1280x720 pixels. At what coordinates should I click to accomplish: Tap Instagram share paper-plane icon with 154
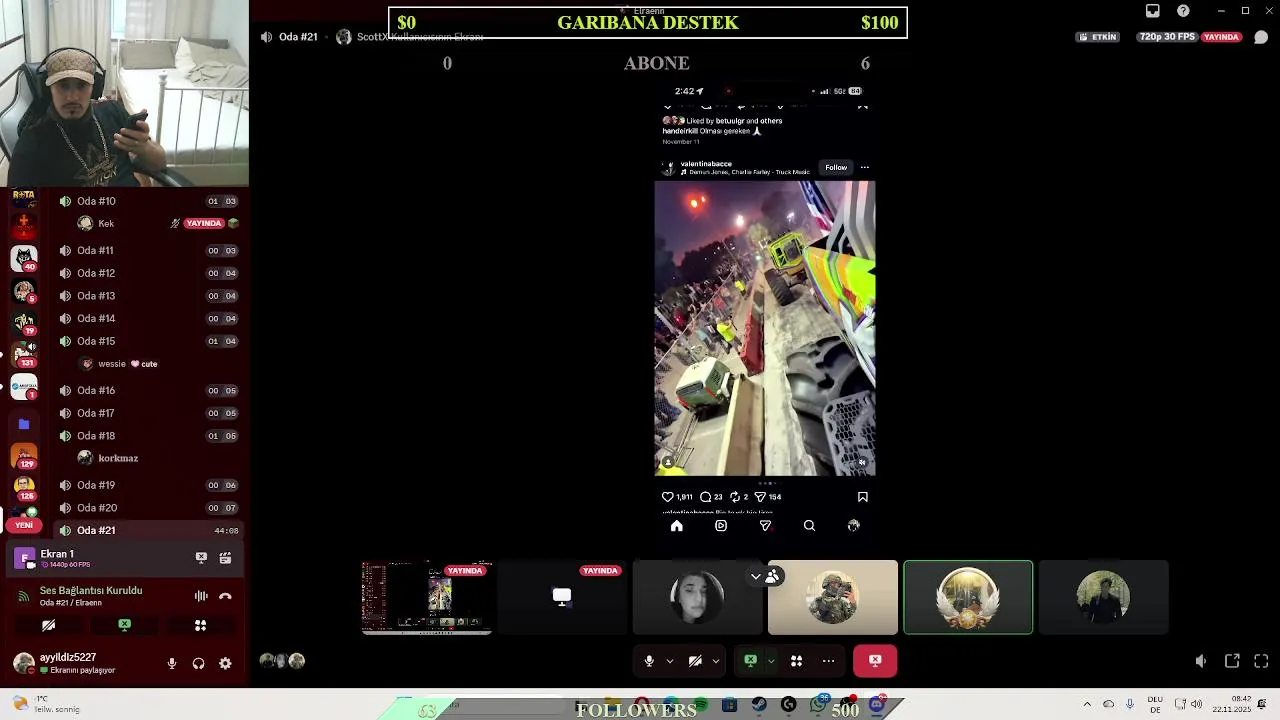pyautogui.click(x=760, y=497)
